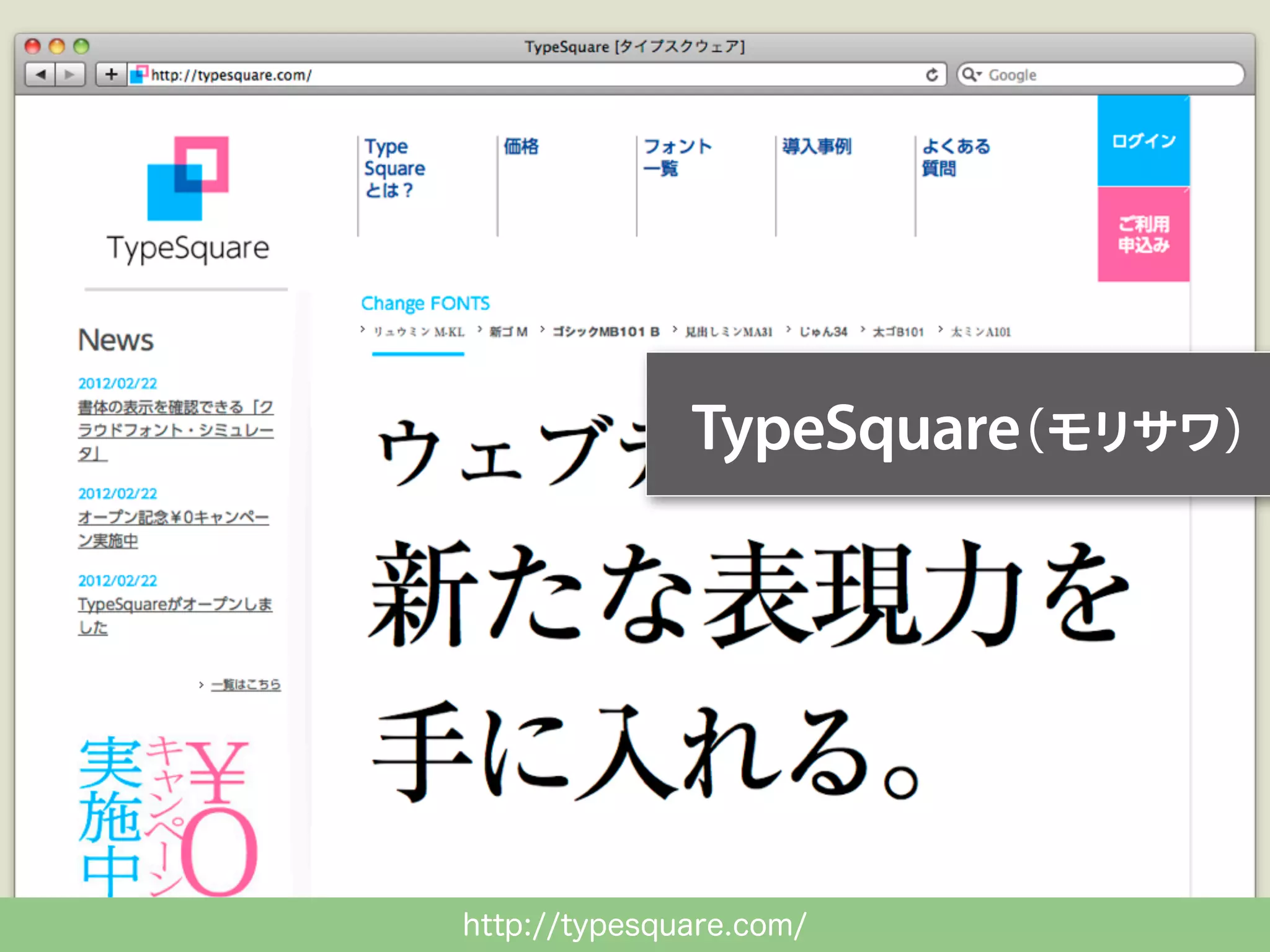Click the '新たな表現力を' headline text
Image resolution: width=1270 pixels, height=952 pixels.
coord(748,593)
